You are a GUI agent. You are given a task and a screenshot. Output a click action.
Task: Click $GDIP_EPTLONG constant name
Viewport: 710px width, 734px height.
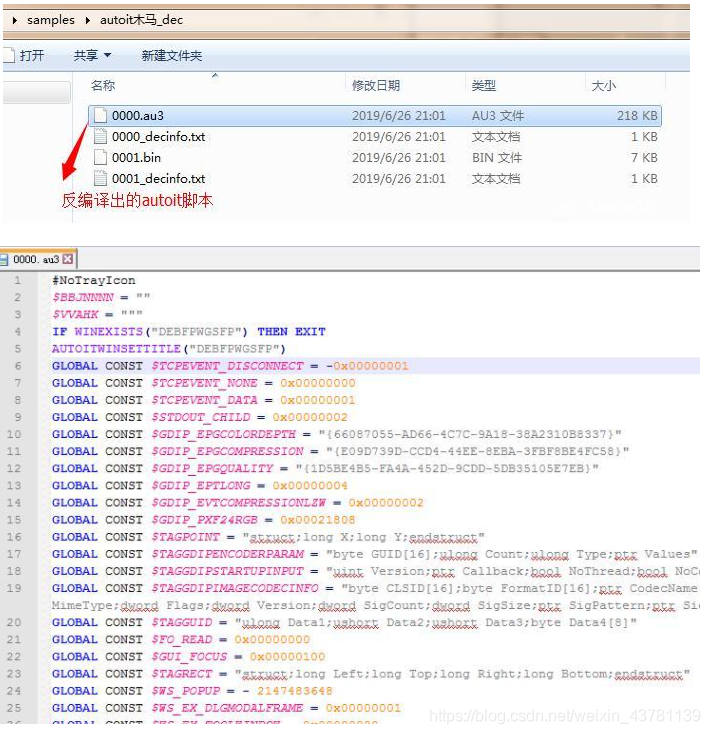[x=201, y=486]
